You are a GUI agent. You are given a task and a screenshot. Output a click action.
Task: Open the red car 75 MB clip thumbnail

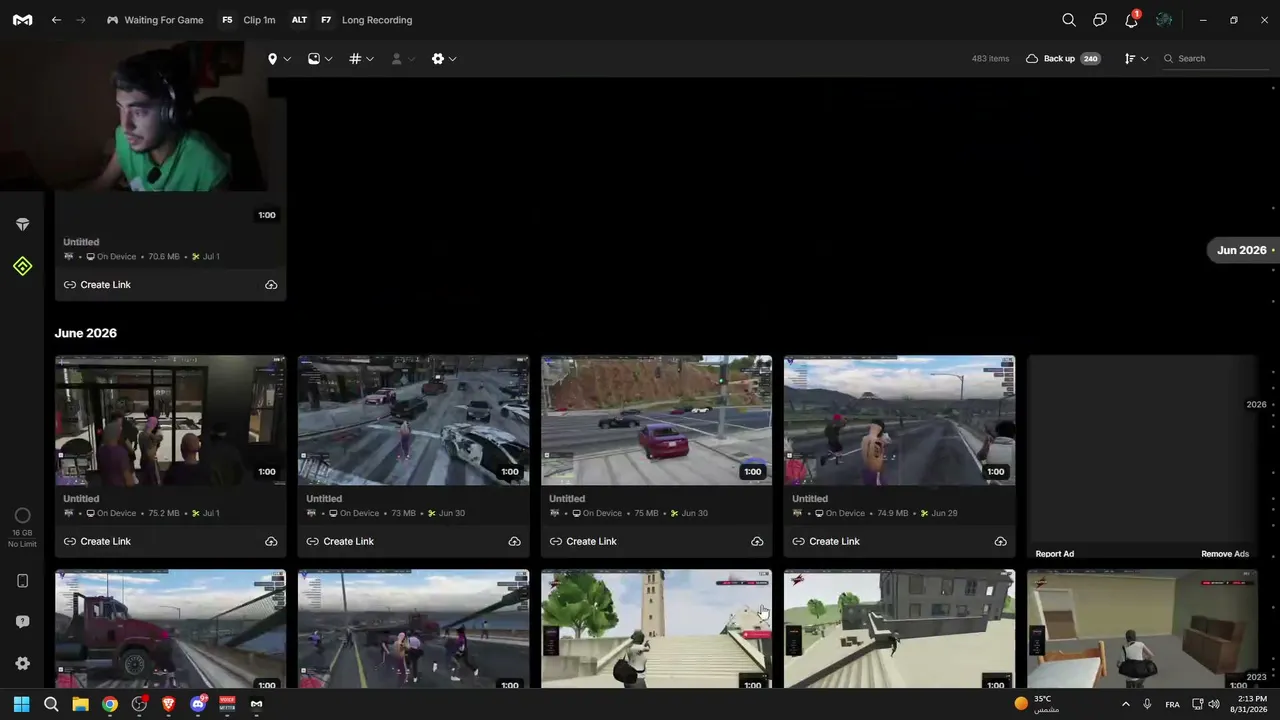(x=656, y=420)
